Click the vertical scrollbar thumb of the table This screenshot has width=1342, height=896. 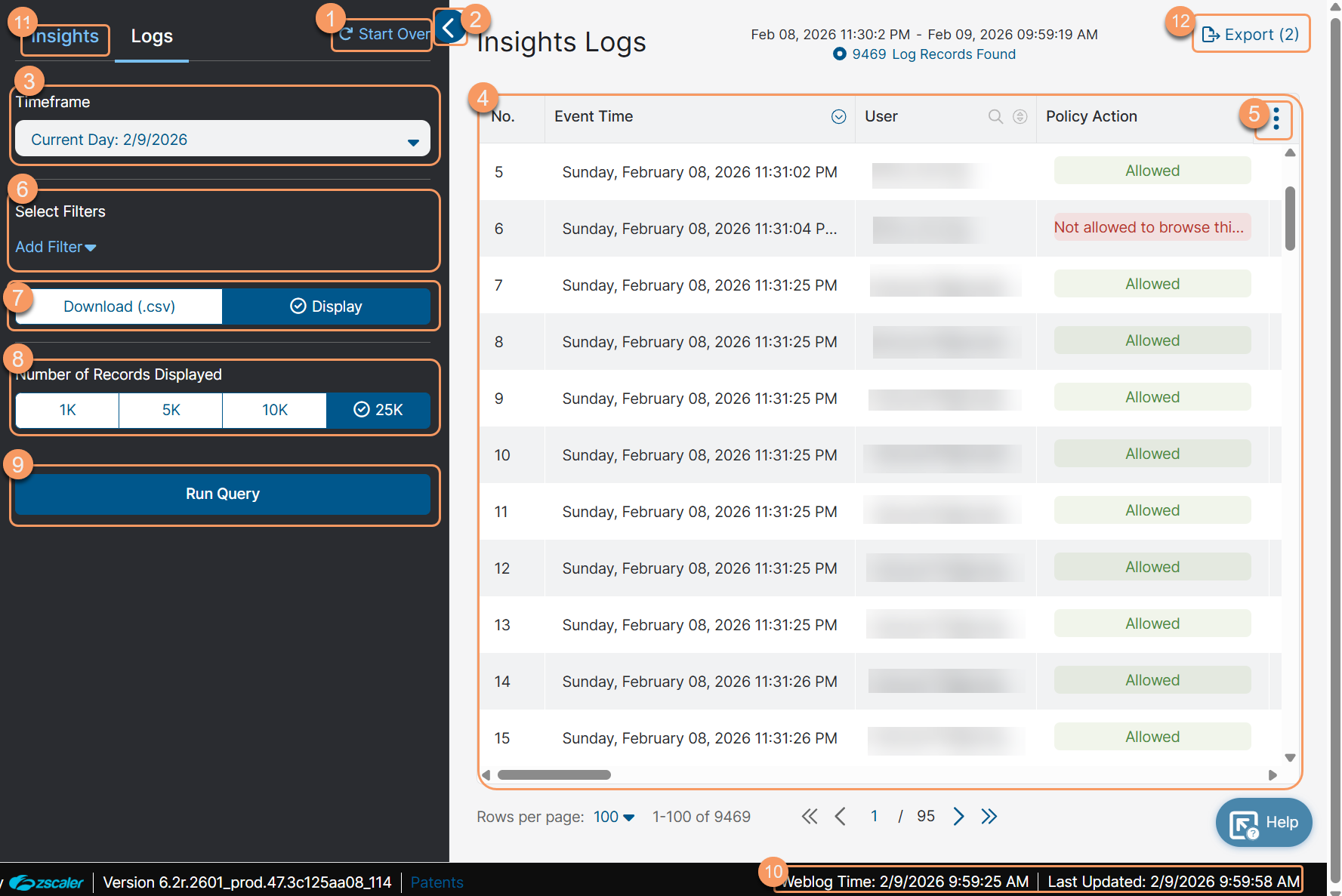1290,219
